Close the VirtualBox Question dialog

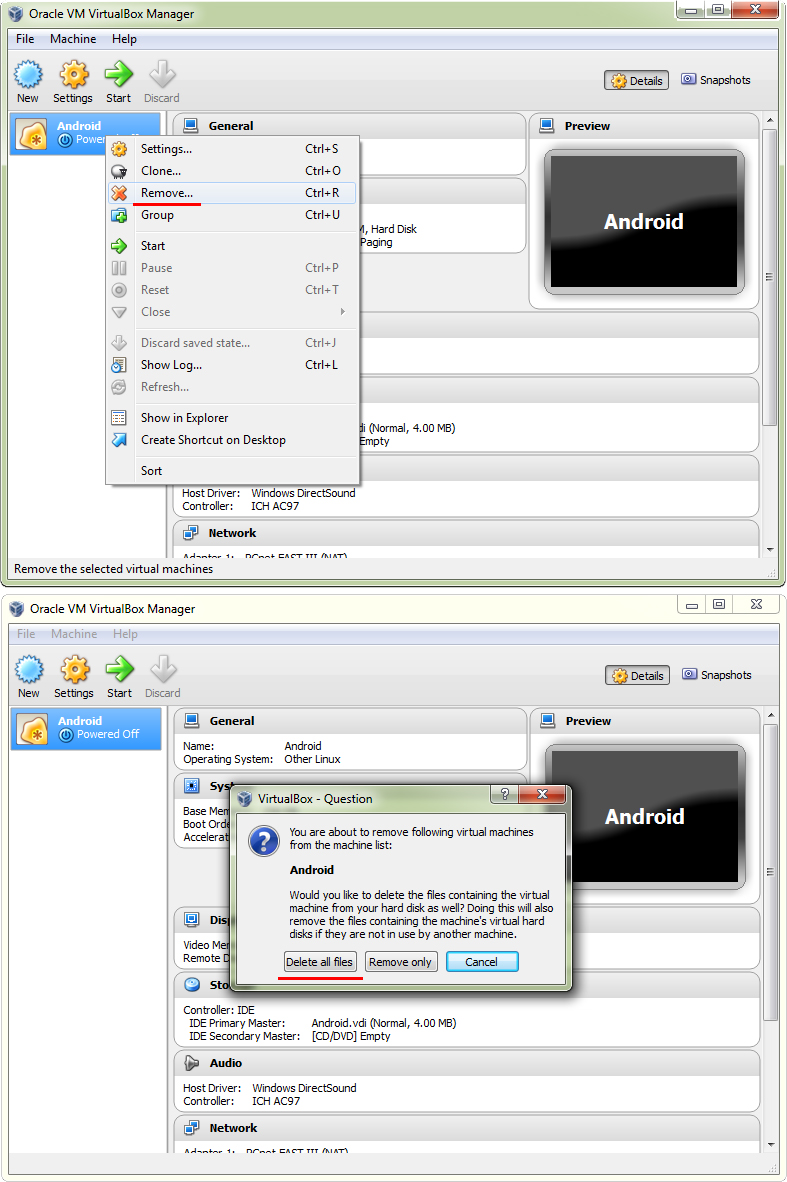(543, 794)
